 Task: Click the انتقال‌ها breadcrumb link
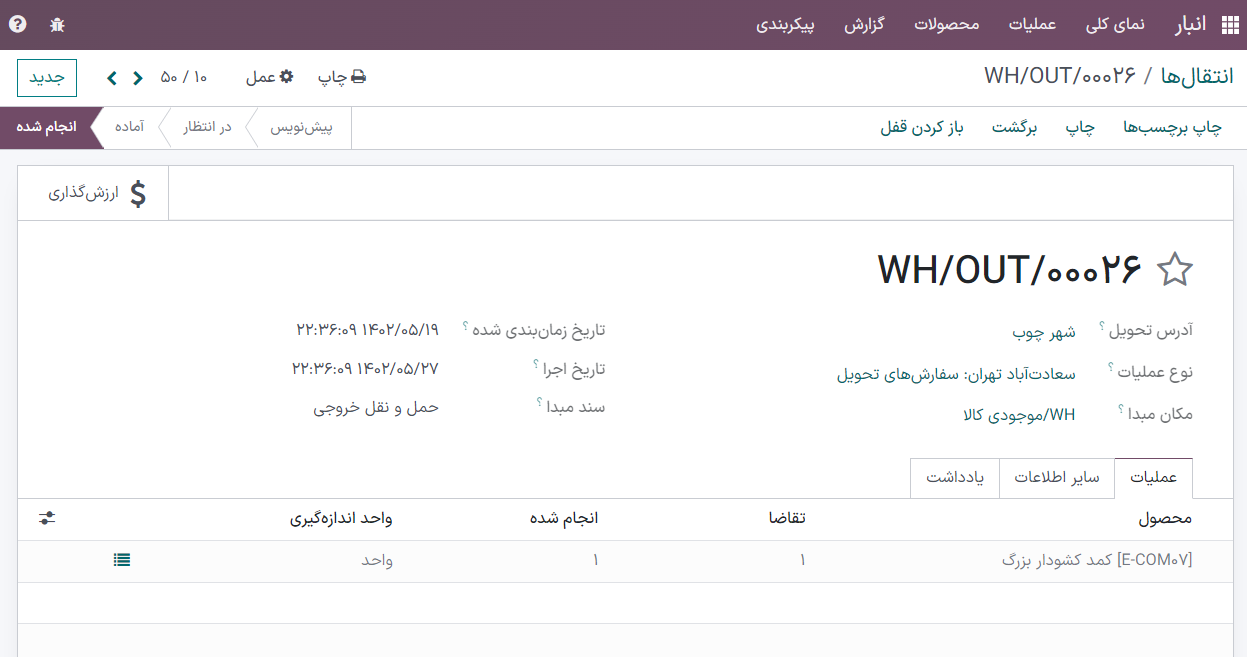[1197, 76]
